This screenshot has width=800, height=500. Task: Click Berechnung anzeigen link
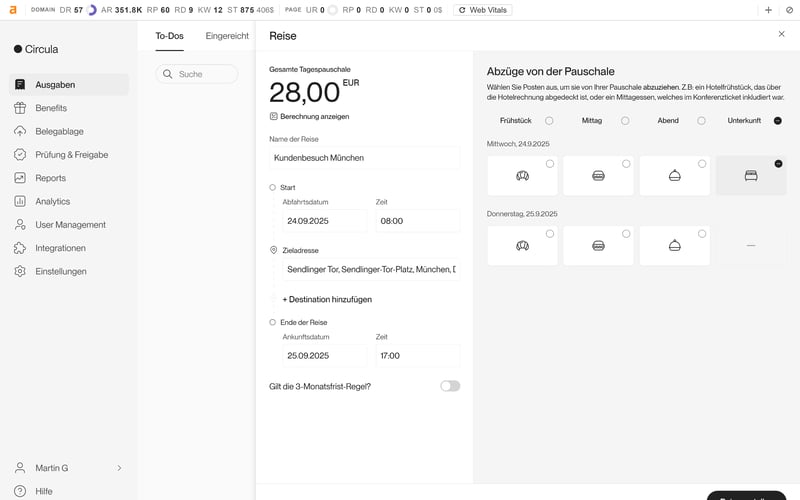pyautogui.click(x=314, y=117)
